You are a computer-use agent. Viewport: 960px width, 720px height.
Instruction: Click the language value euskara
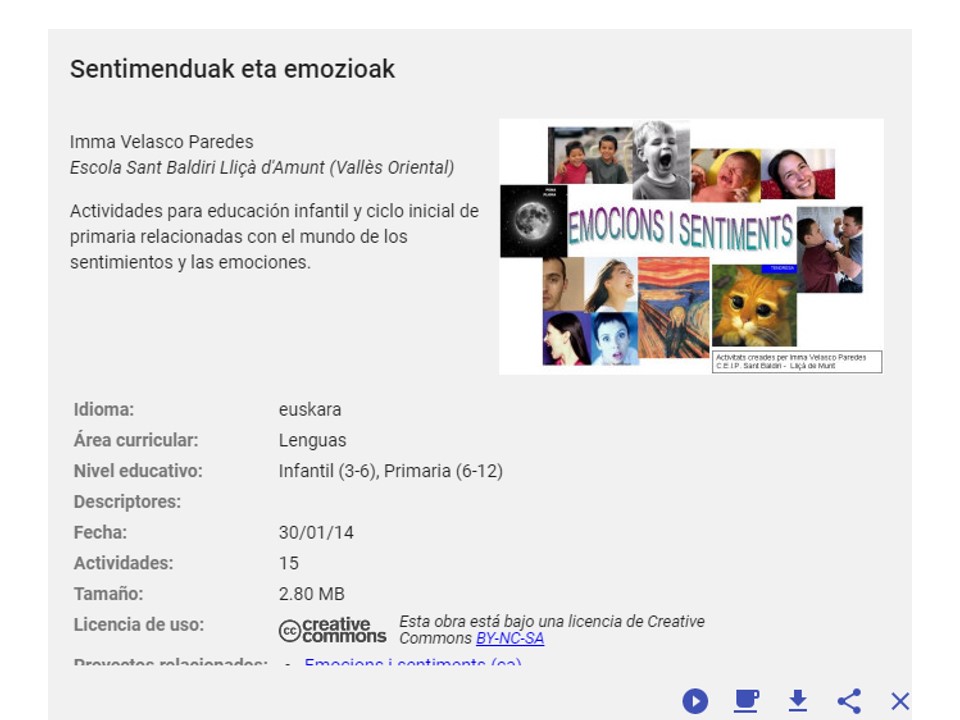310,409
